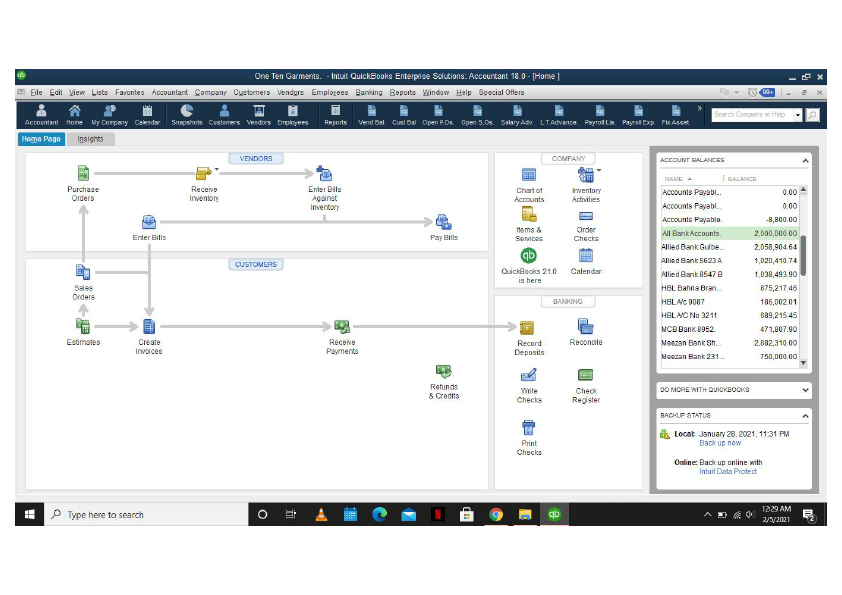Click My Company in icon bar

(x=110, y=115)
